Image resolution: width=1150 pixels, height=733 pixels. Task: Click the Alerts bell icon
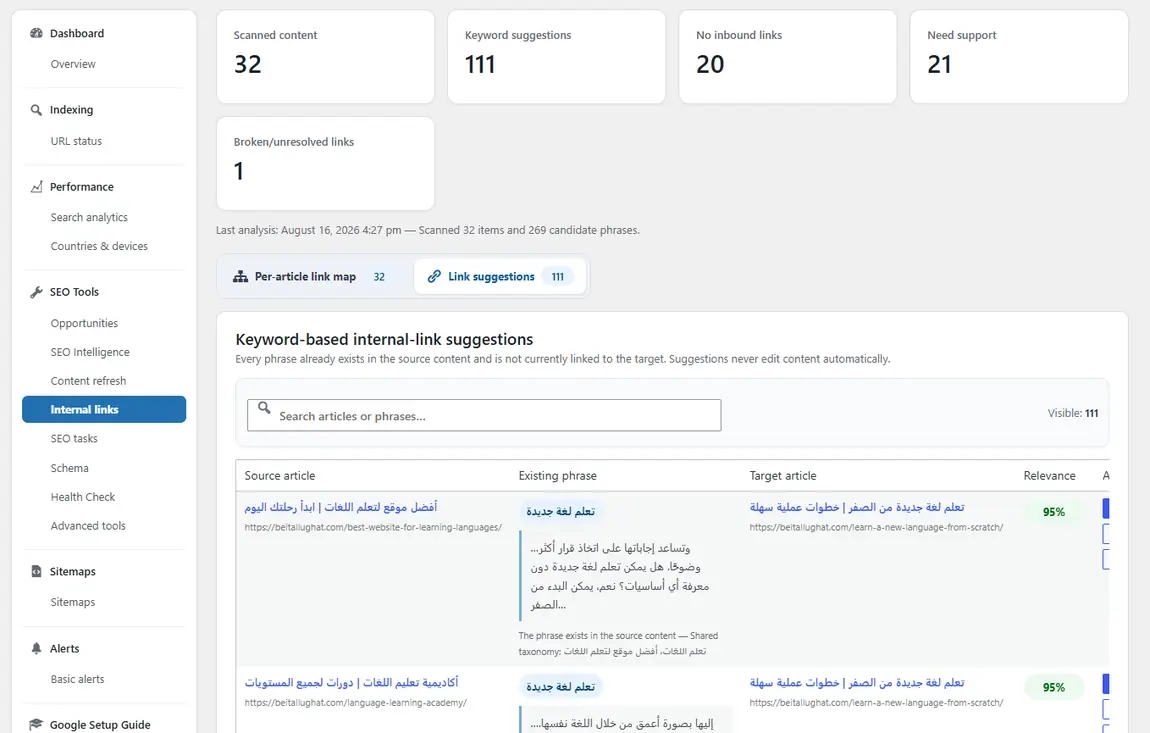coord(36,649)
